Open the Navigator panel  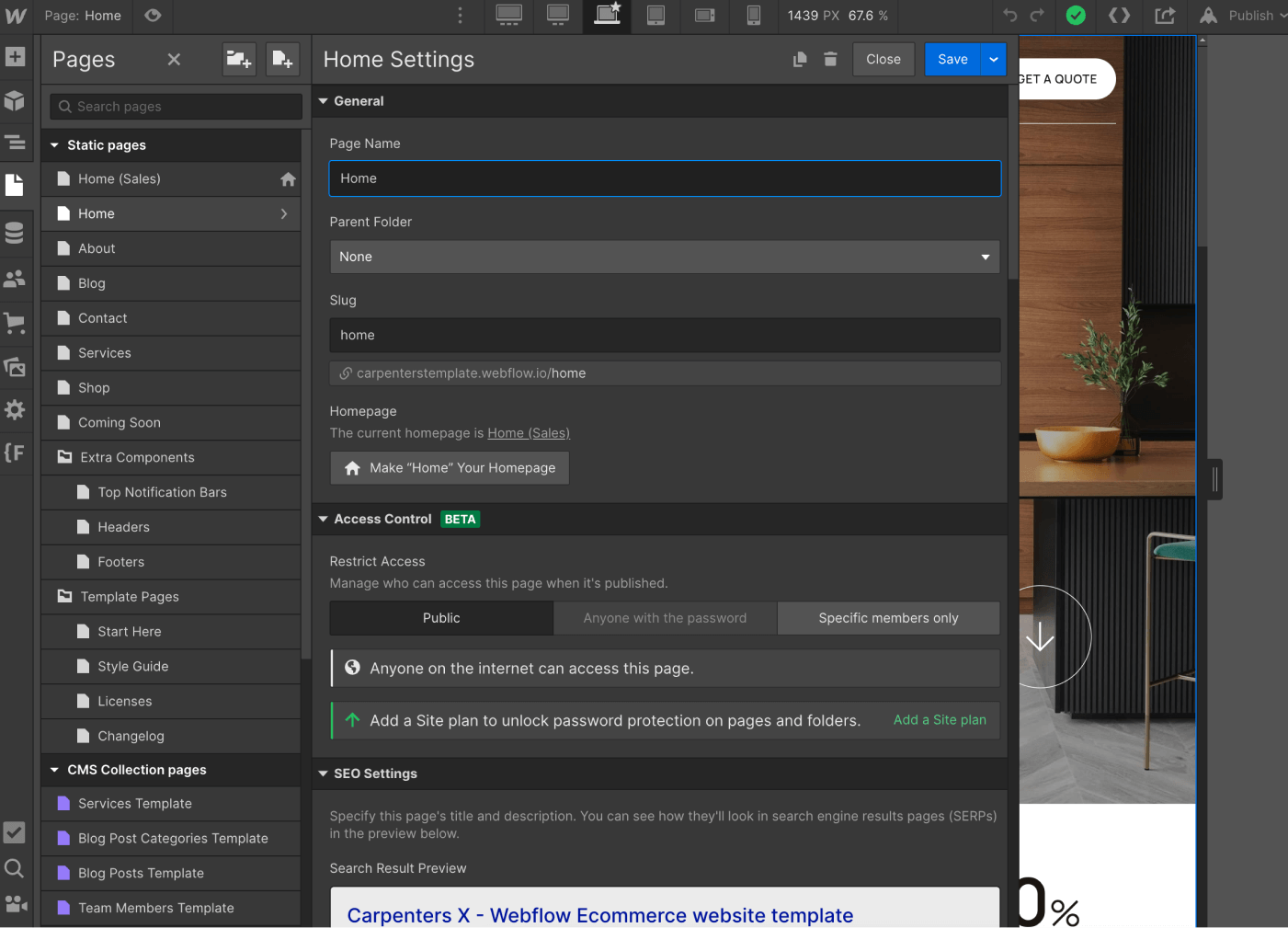click(16, 143)
